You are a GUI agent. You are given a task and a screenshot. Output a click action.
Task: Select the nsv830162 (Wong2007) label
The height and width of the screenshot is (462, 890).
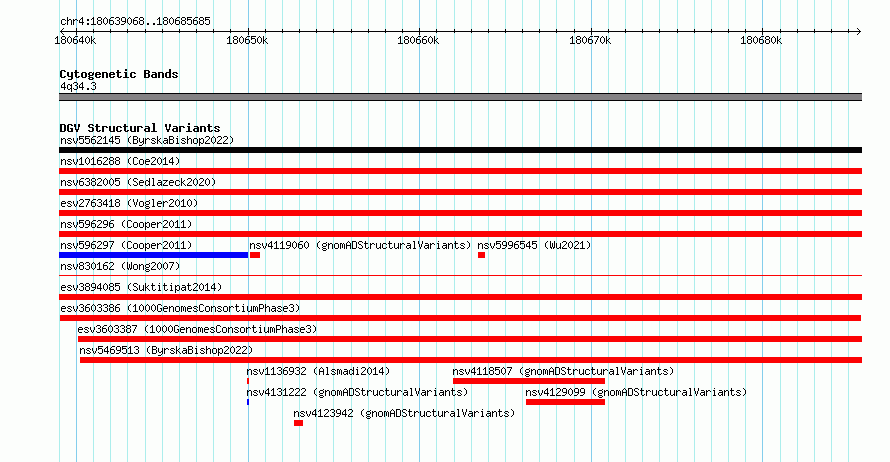[120, 266]
